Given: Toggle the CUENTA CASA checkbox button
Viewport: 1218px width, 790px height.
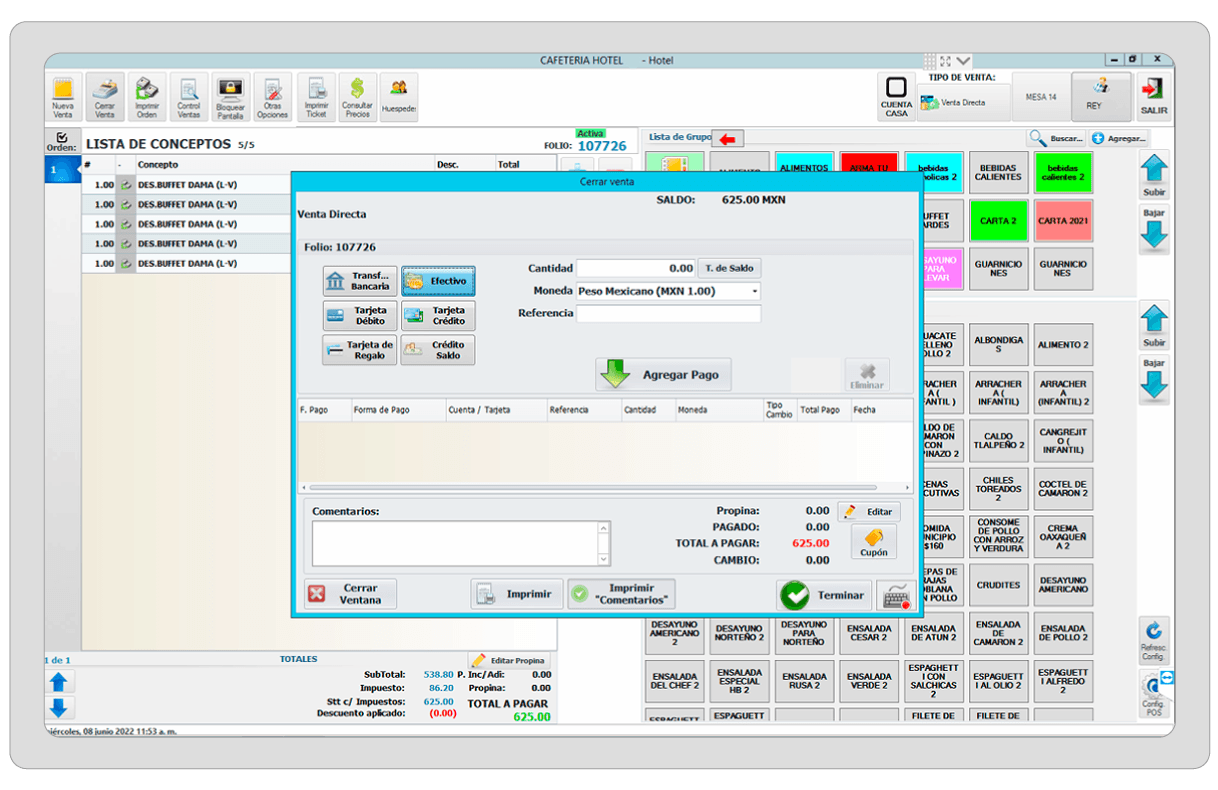Looking at the screenshot, I should [896, 97].
